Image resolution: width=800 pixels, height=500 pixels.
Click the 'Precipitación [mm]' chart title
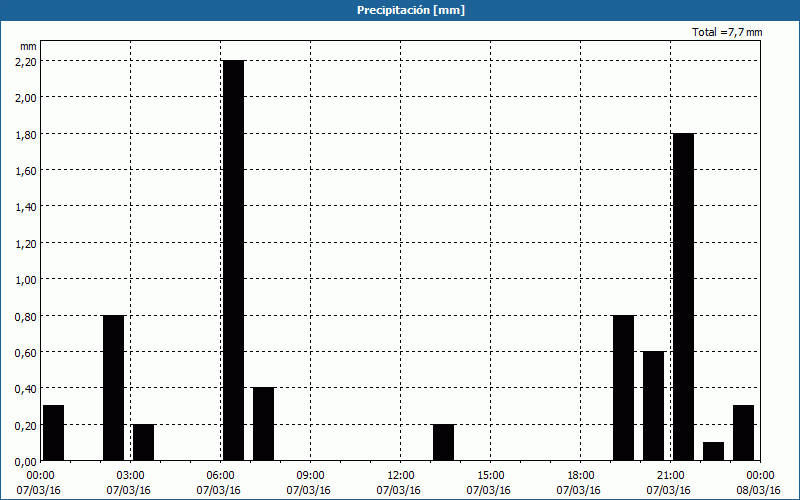point(411,10)
